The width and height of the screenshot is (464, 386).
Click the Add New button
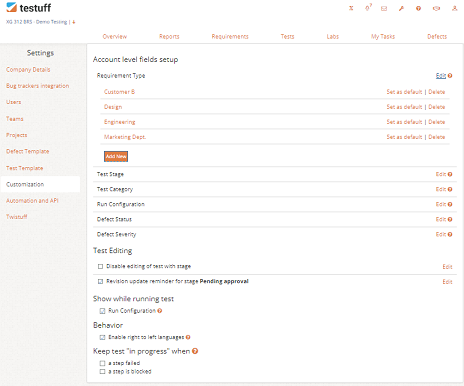(x=116, y=156)
